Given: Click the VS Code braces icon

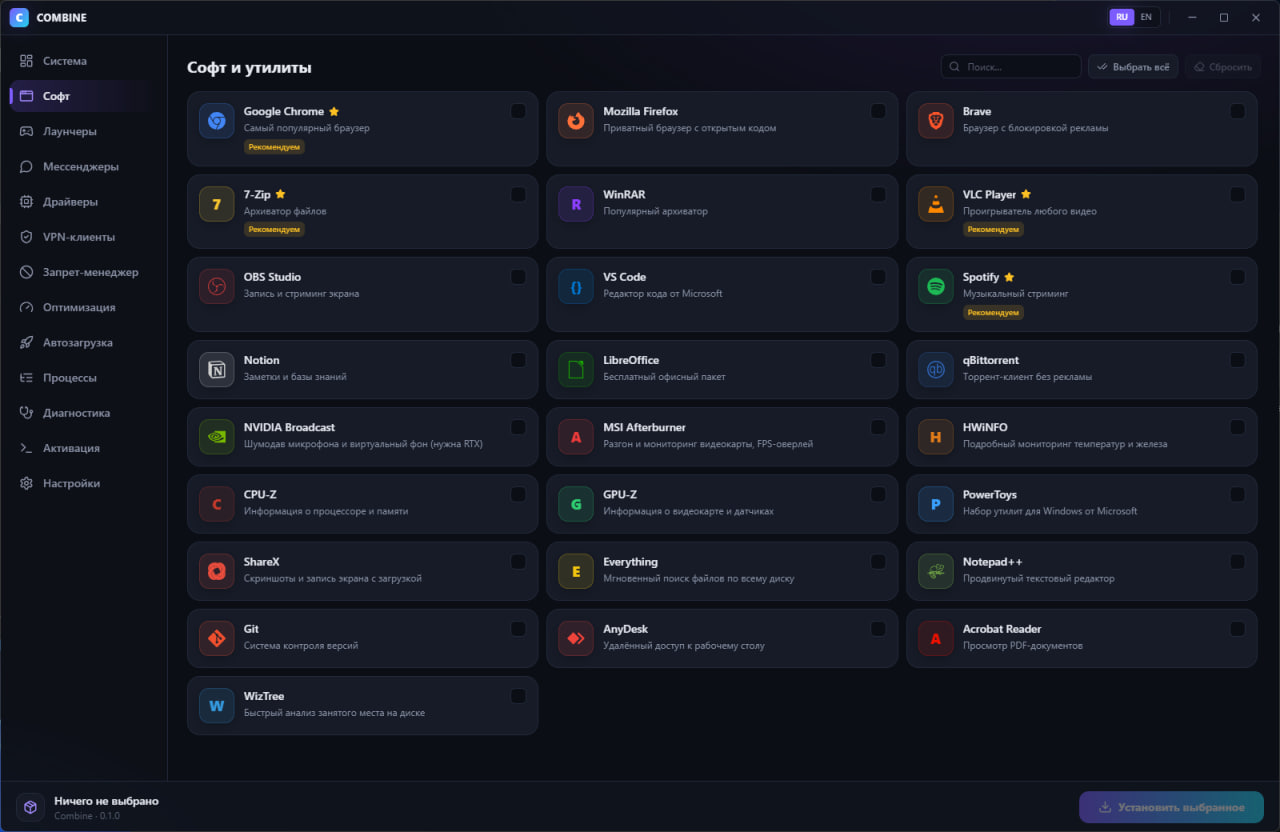Looking at the screenshot, I should click(576, 287).
